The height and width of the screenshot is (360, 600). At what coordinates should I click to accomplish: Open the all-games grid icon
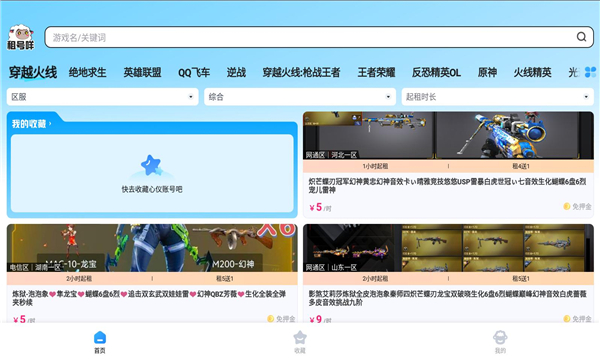click(x=590, y=72)
